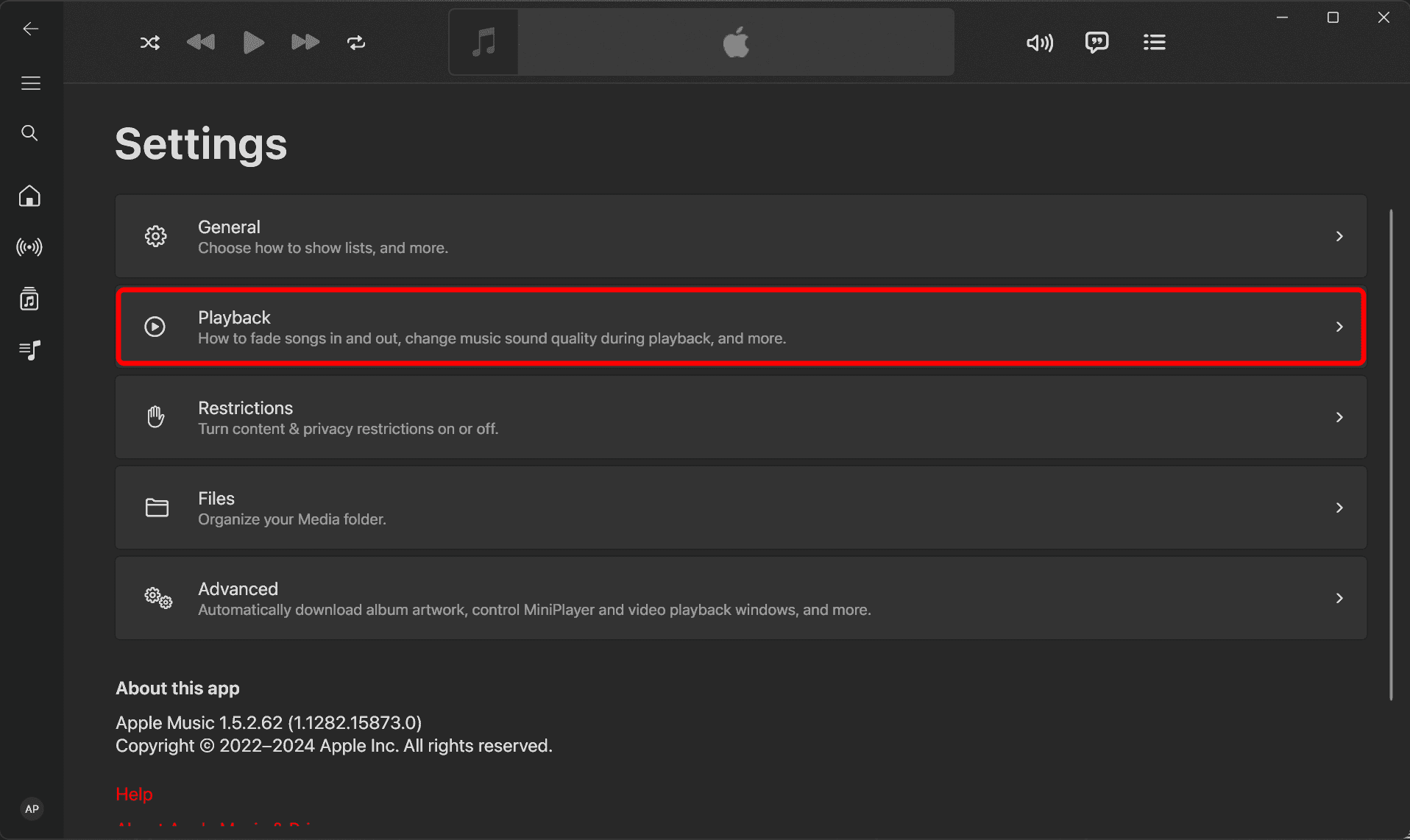
Task: Open the Playing Next queue
Action: [x=1154, y=43]
